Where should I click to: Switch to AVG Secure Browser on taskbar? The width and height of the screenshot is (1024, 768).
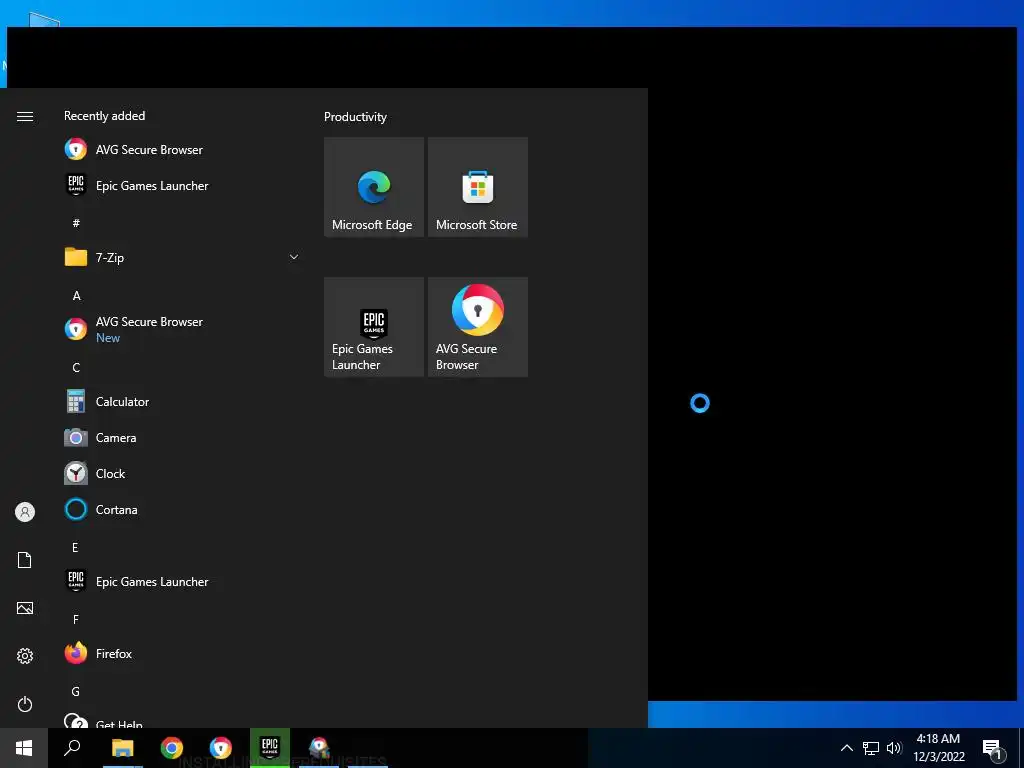(x=221, y=748)
